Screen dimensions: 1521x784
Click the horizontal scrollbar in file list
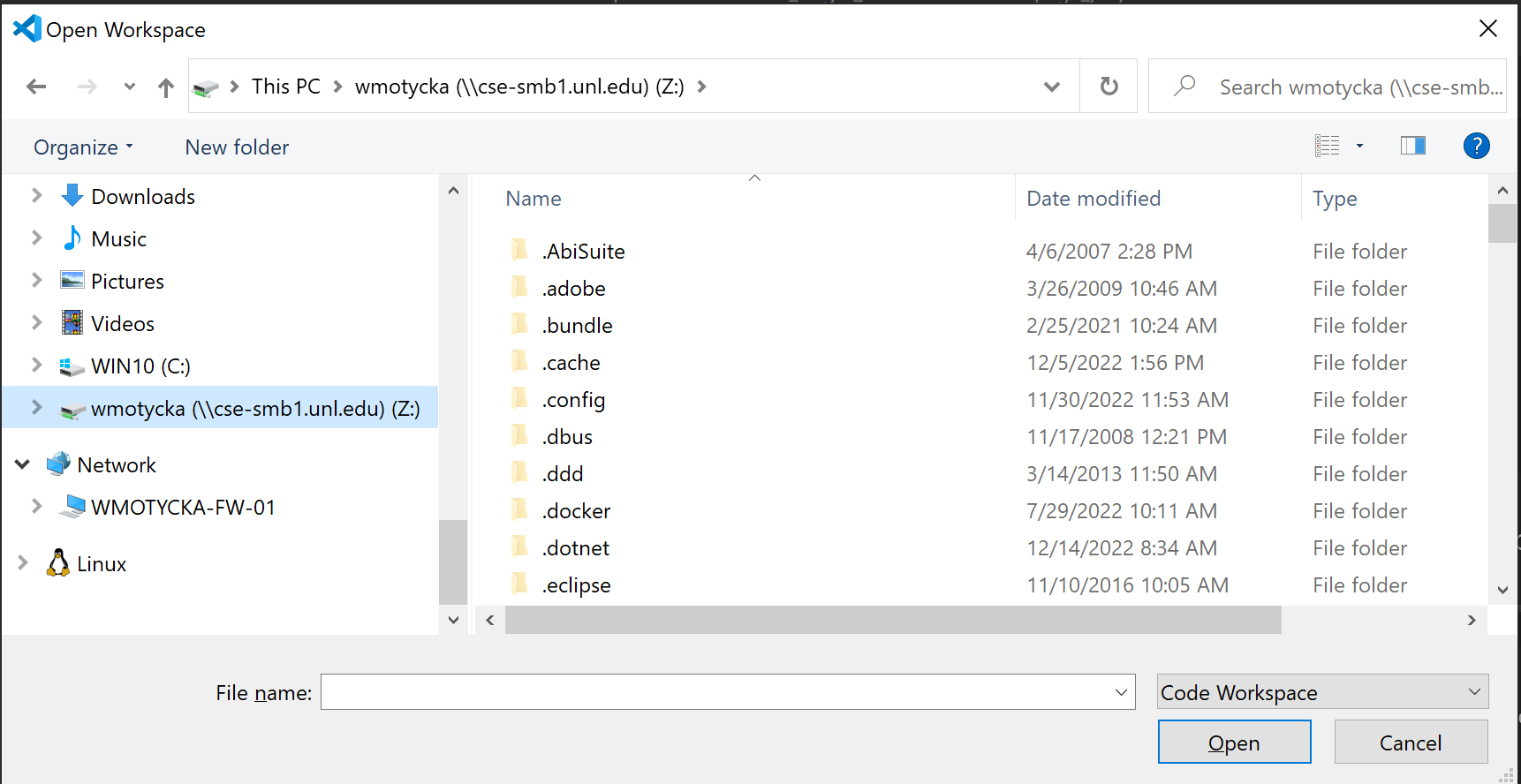click(892, 620)
